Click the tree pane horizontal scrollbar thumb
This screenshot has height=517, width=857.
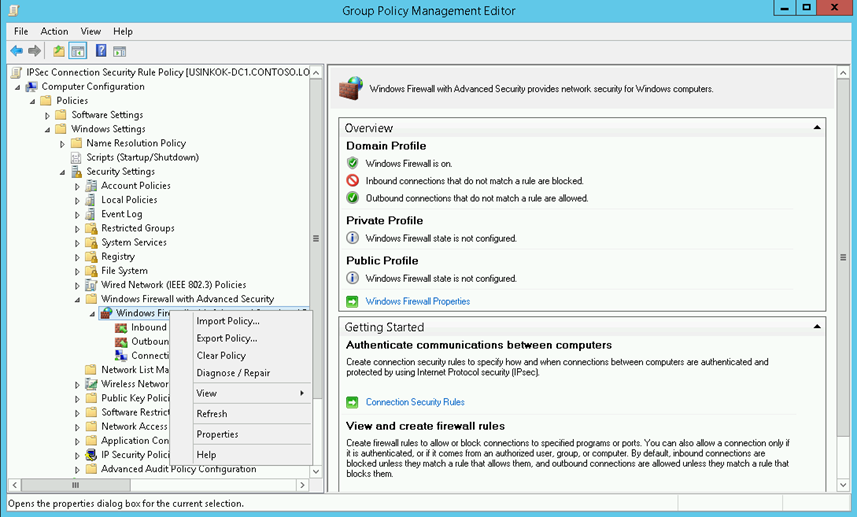click(x=75, y=485)
